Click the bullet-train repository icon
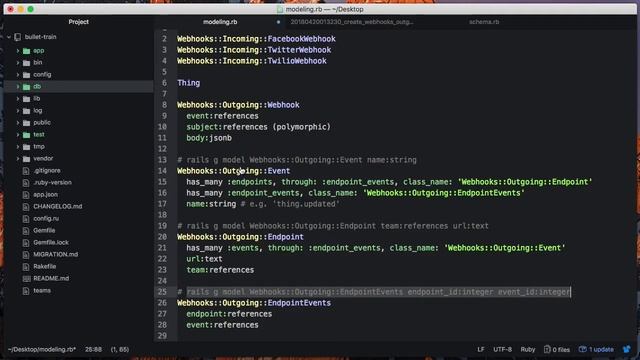Screen dimensions: 640x360 [18, 37]
